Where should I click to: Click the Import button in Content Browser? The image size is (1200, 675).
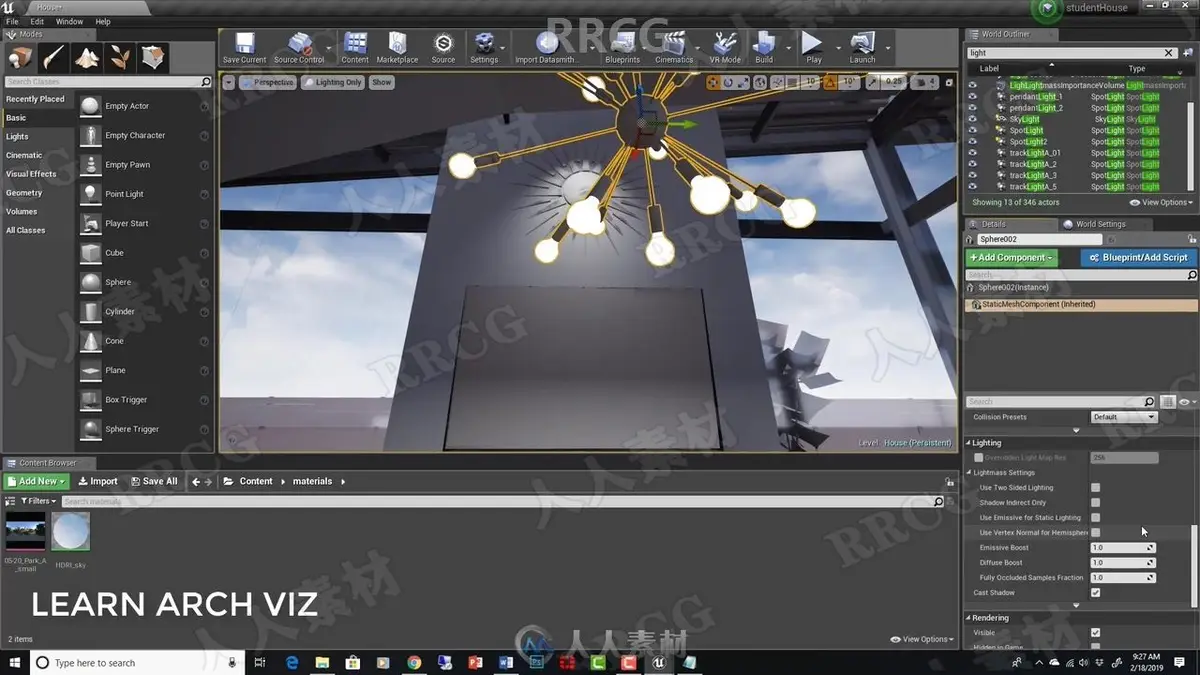tap(99, 481)
